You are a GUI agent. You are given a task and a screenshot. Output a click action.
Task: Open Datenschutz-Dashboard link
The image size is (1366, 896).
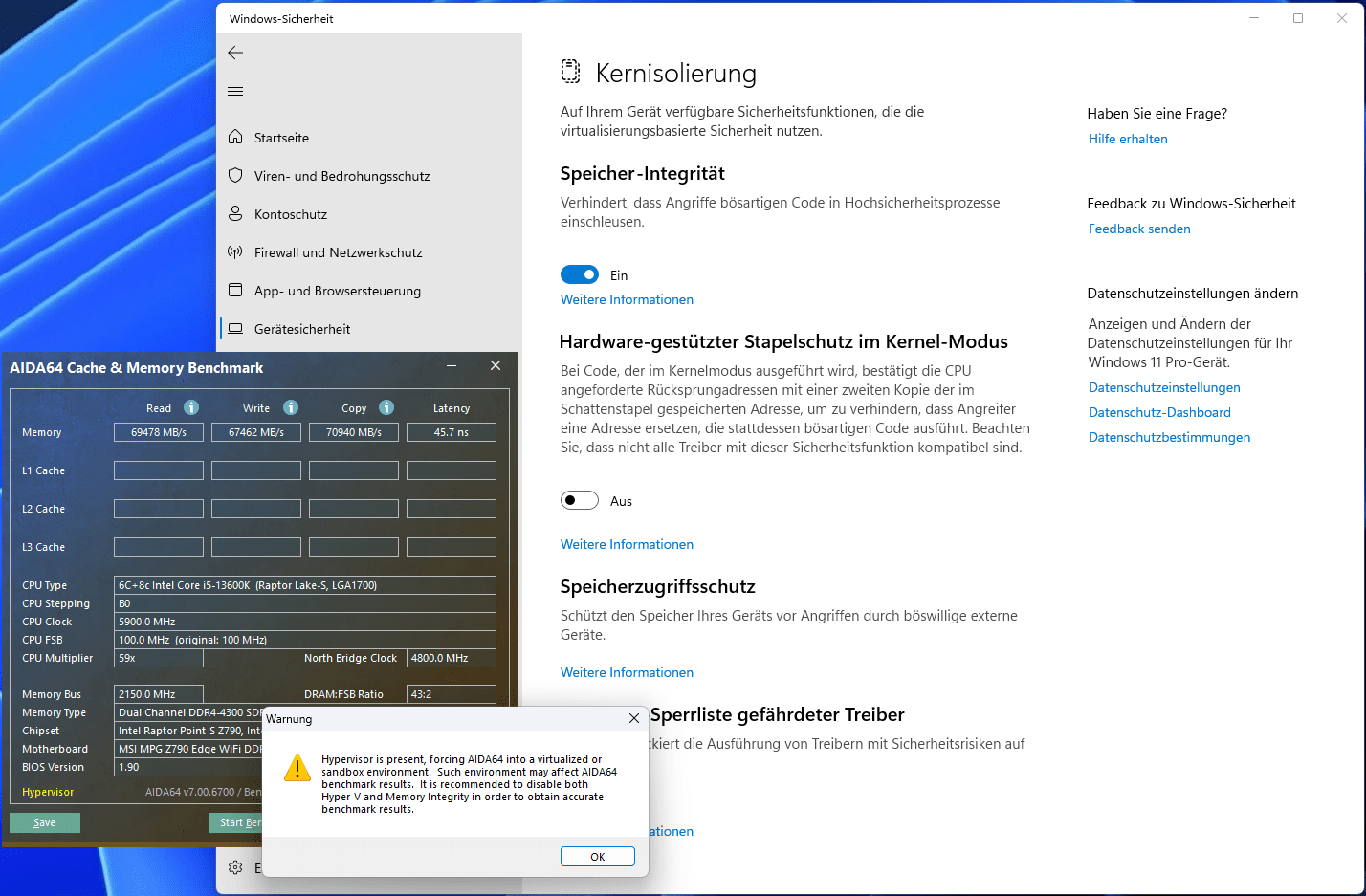(x=1159, y=412)
